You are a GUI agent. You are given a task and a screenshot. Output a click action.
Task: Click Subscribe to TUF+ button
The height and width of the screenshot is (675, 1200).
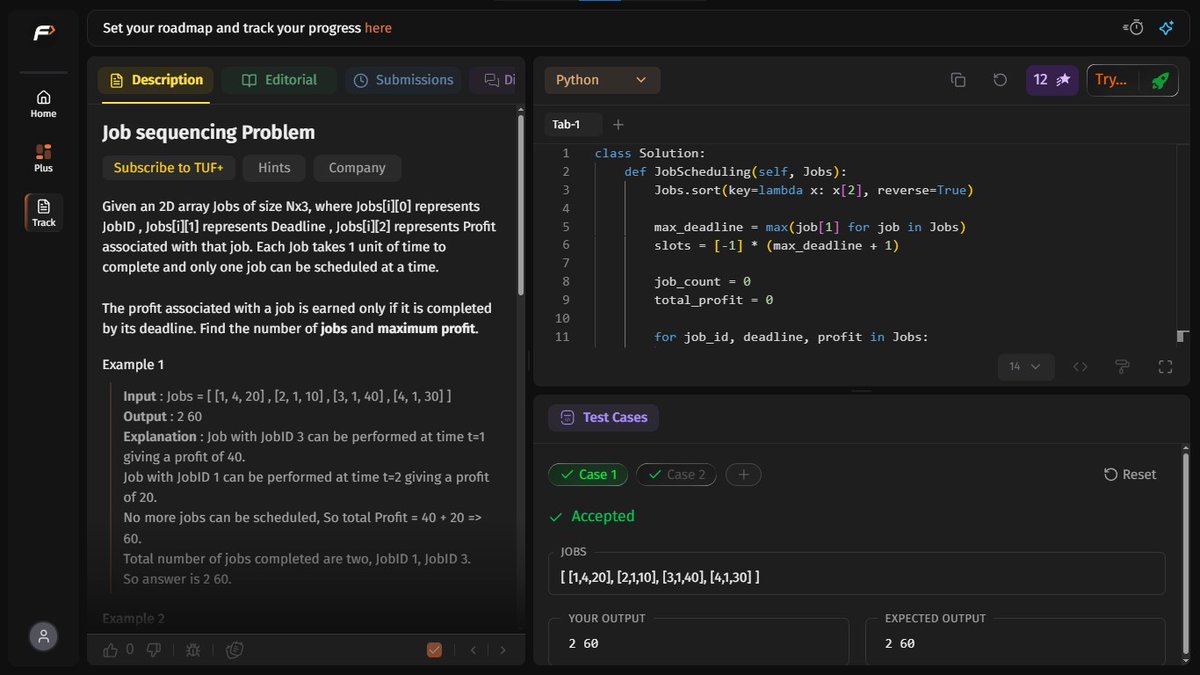168,168
